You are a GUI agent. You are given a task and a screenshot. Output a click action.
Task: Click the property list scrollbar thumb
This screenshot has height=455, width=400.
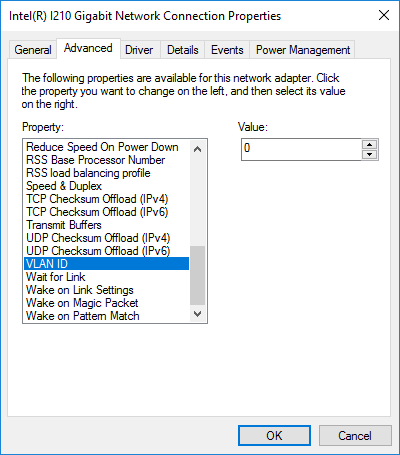pos(197,275)
